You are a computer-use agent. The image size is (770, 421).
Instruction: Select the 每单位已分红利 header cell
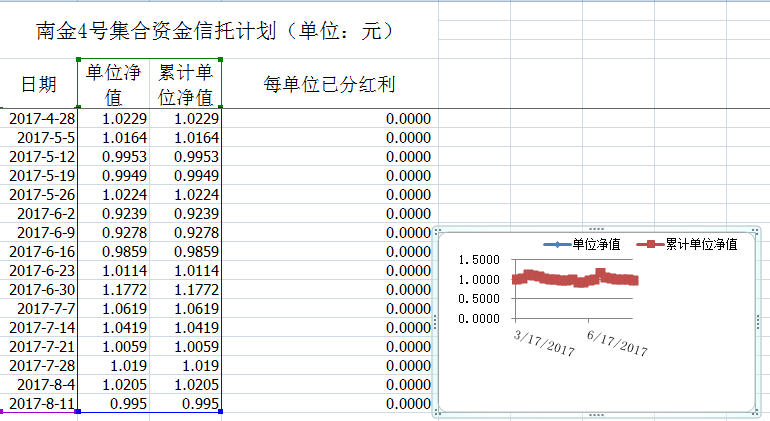click(x=329, y=85)
